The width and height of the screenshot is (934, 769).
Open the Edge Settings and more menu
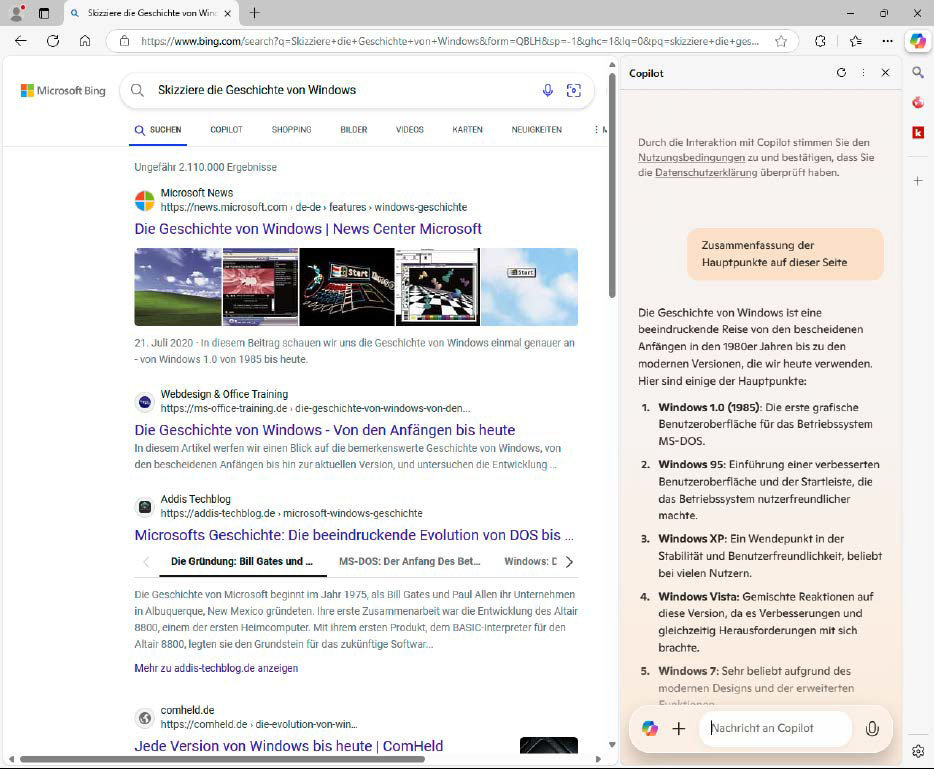888,41
